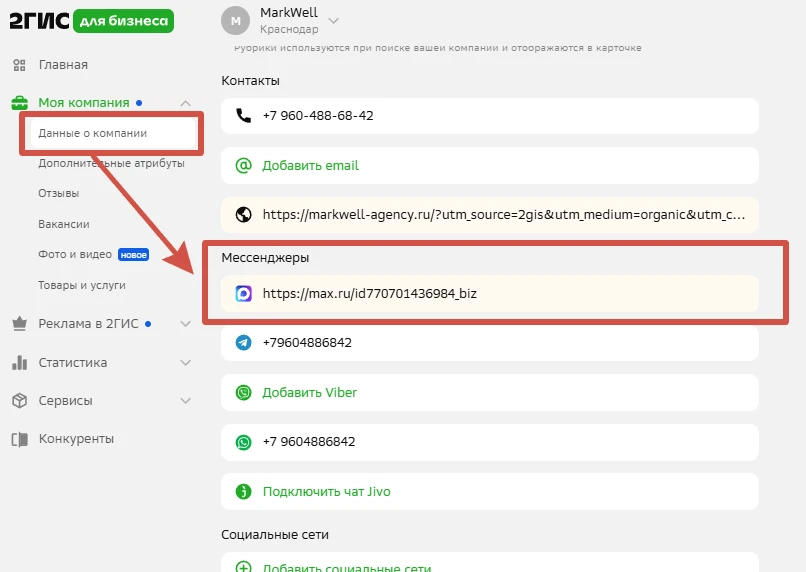Edit the Telegram number +79604886842 field

(490, 343)
